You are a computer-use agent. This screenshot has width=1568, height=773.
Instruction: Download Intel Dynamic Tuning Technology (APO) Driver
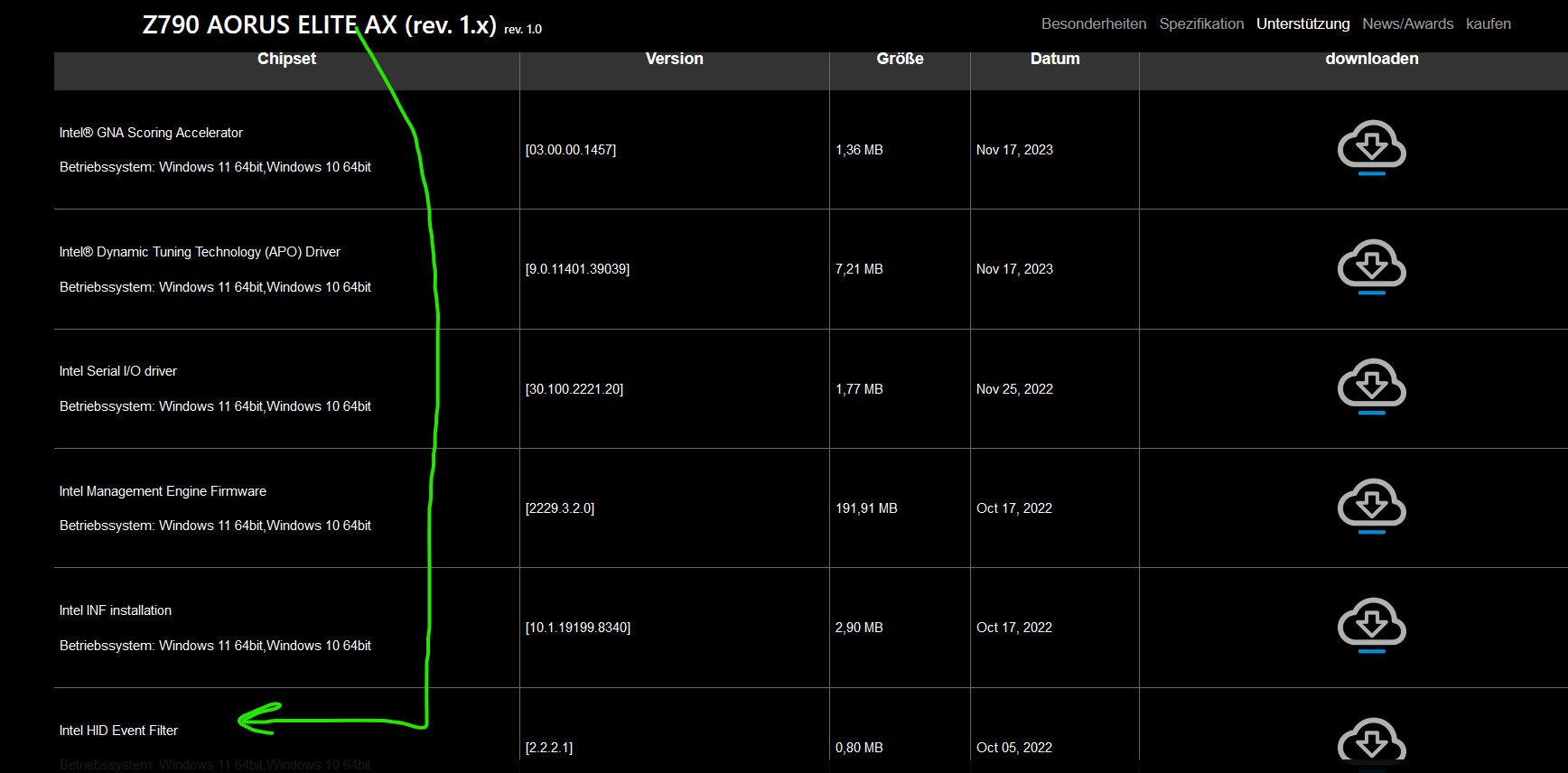coord(1371,266)
